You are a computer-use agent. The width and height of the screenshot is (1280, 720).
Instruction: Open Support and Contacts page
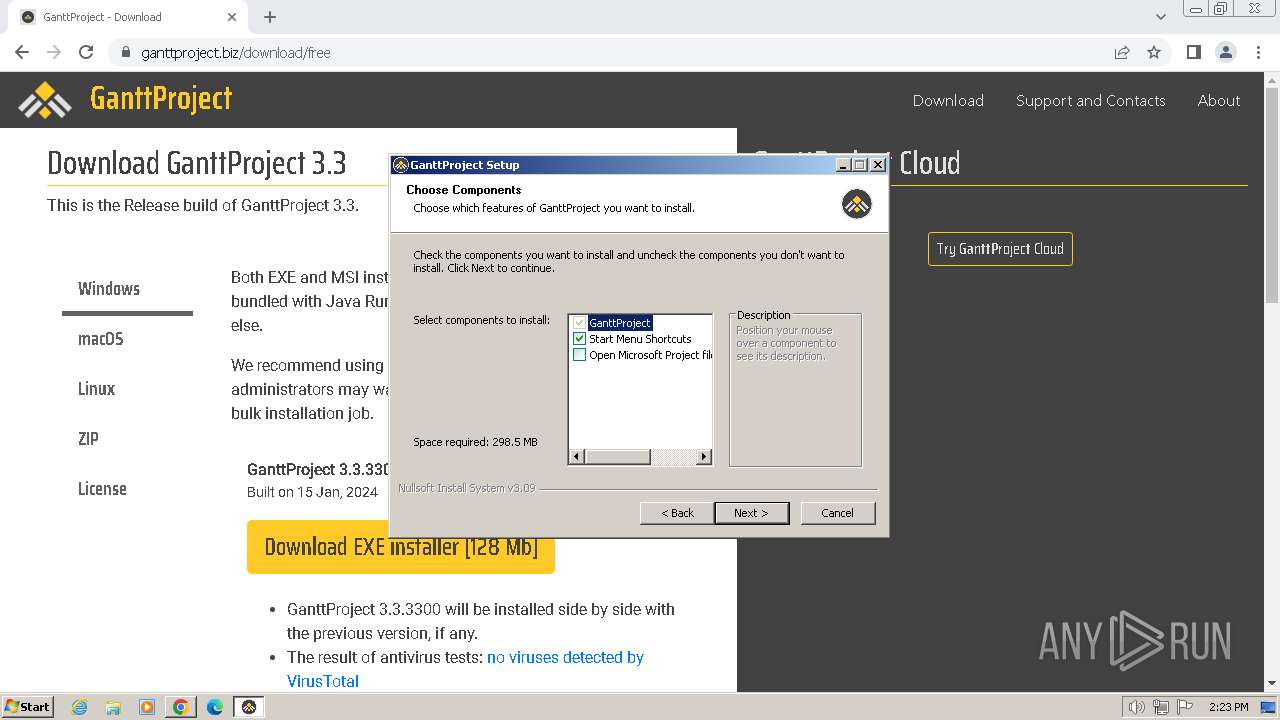point(1091,100)
